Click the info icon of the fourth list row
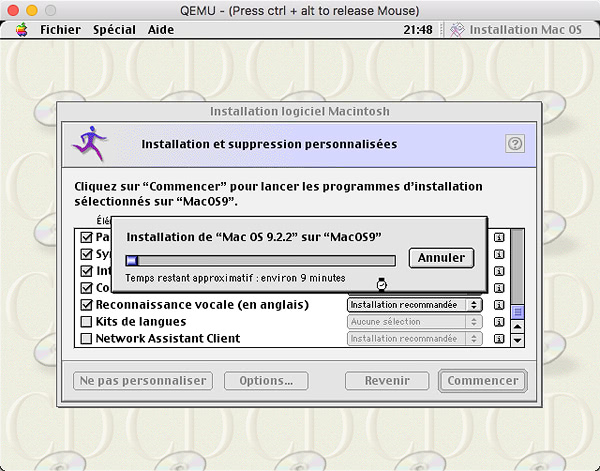The height and width of the screenshot is (471, 600). tap(499, 288)
